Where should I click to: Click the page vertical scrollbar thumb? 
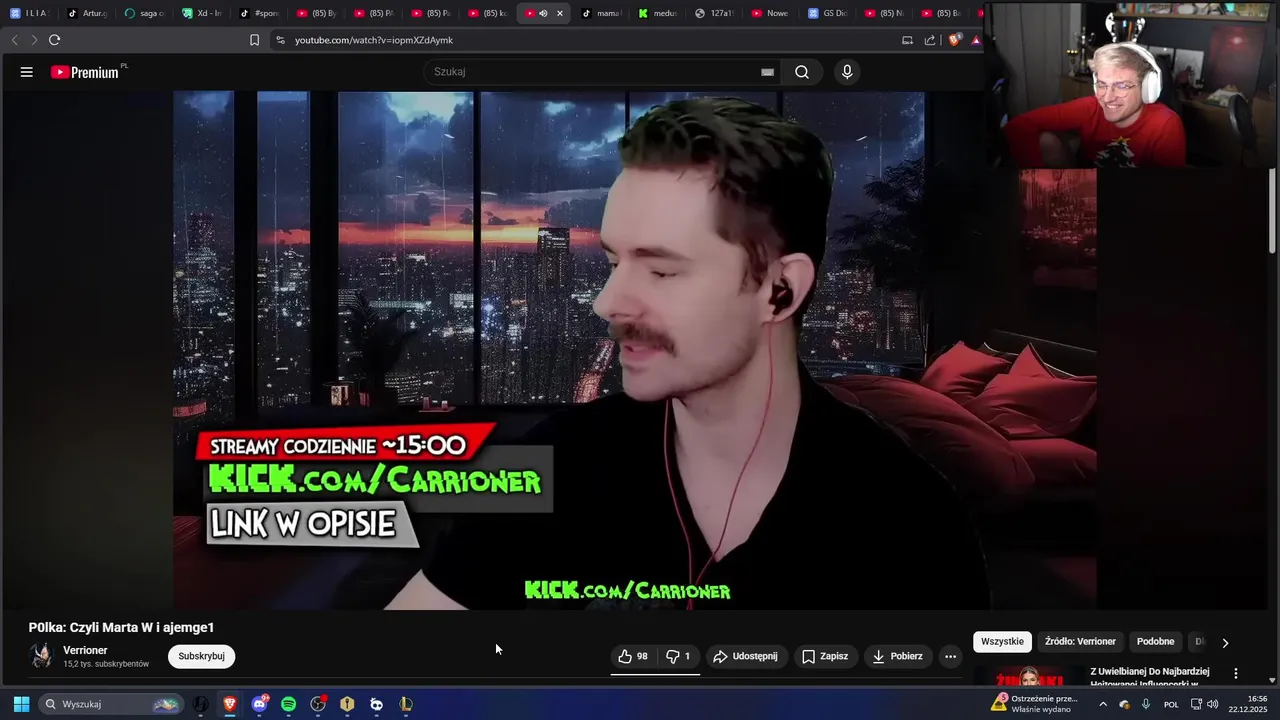pyautogui.click(x=1273, y=210)
